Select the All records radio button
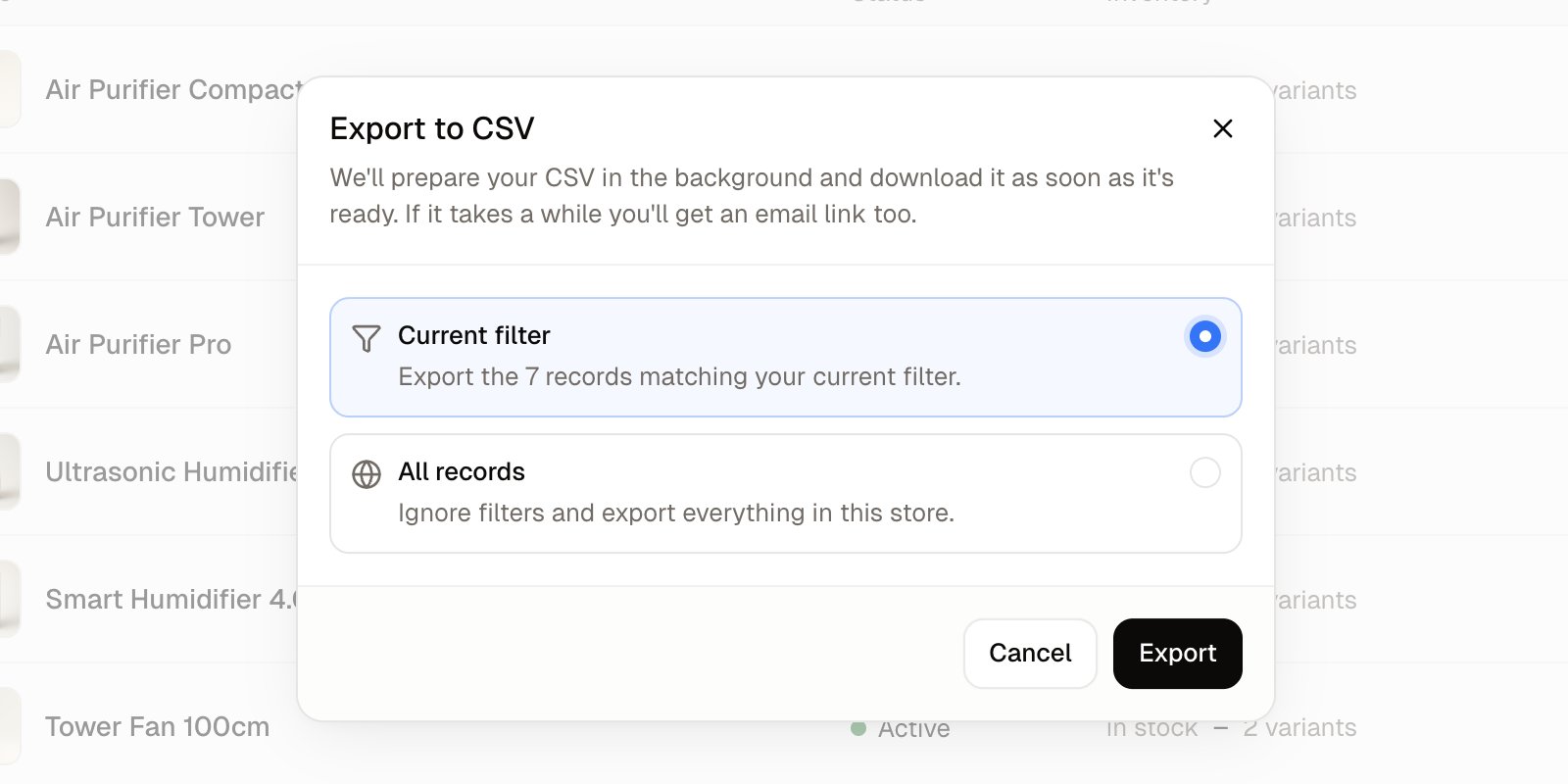 [1205, 472]
